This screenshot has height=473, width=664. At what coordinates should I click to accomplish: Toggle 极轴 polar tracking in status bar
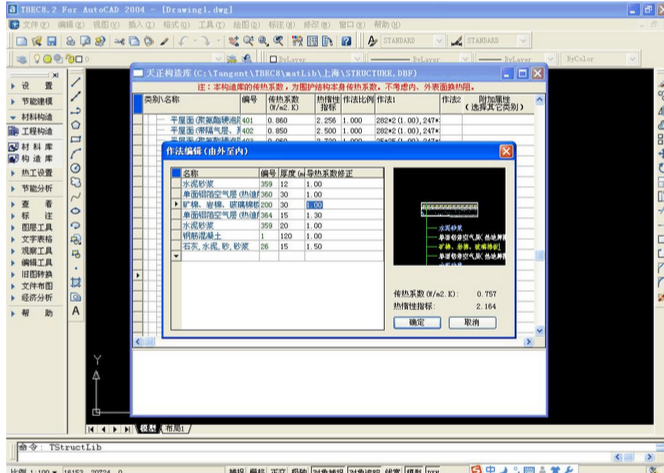tap(299, 470)
